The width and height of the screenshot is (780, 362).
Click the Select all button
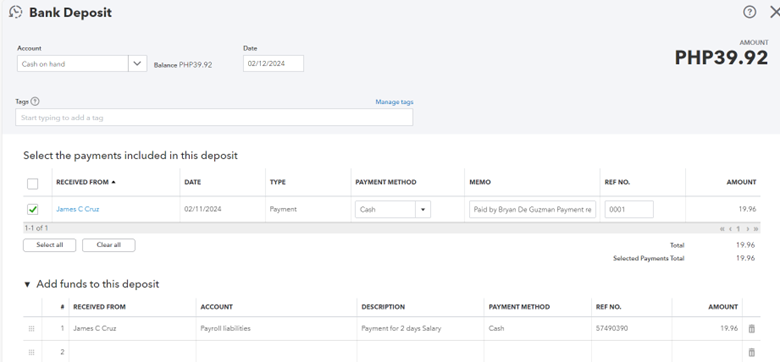click(x=49, y=245)
